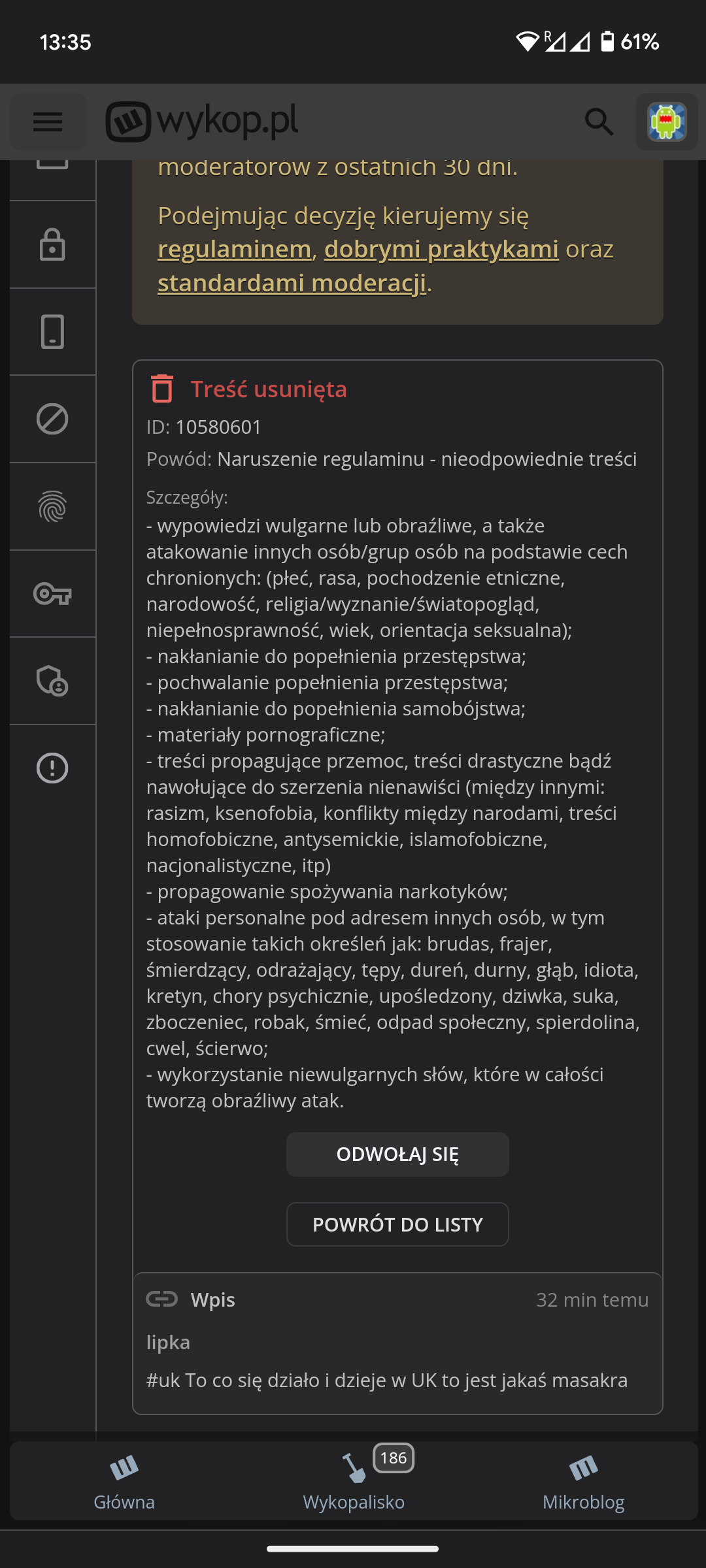Tap the wykop.pl logo

click(x=202, y=122)
